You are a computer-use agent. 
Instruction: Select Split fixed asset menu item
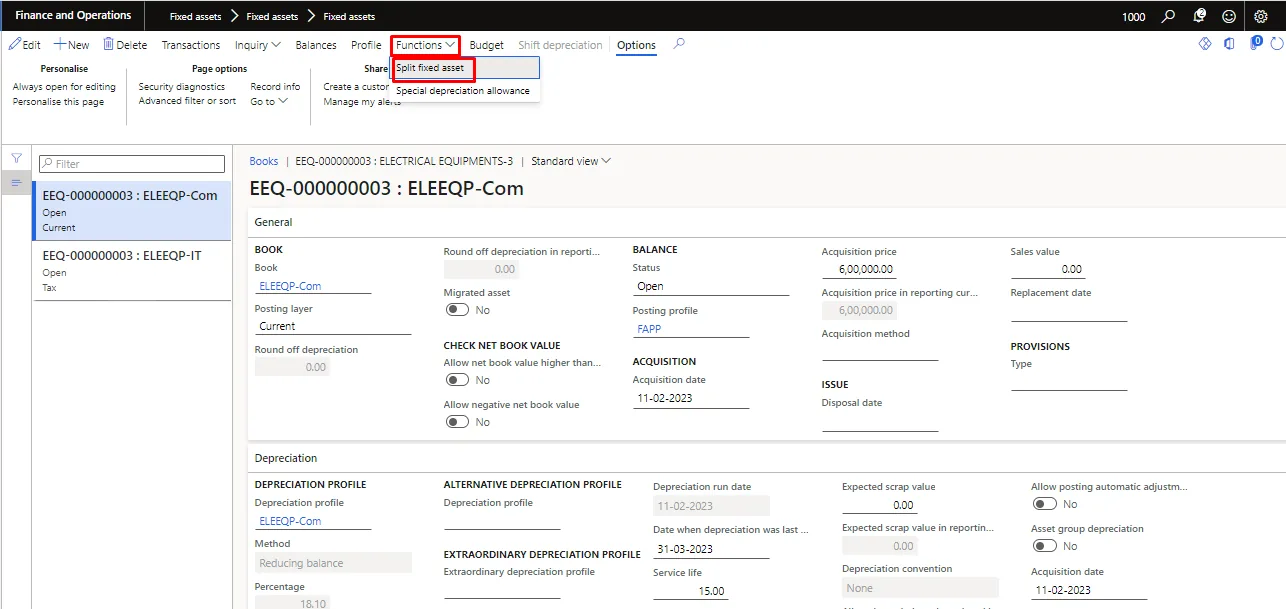[465, 68]
